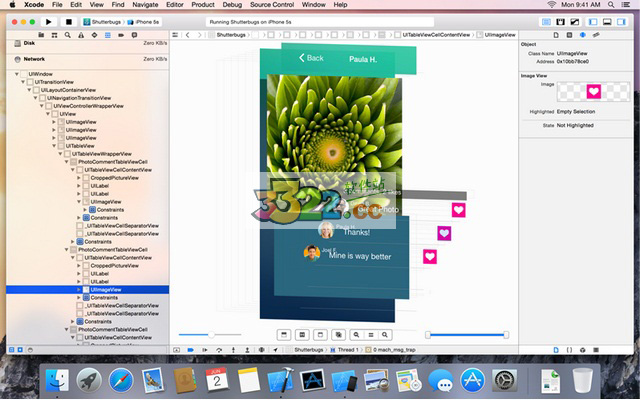Viewport: 640px width, 400px height.
Task: Switch to the Standard editor
Action: tap(546, 22)
